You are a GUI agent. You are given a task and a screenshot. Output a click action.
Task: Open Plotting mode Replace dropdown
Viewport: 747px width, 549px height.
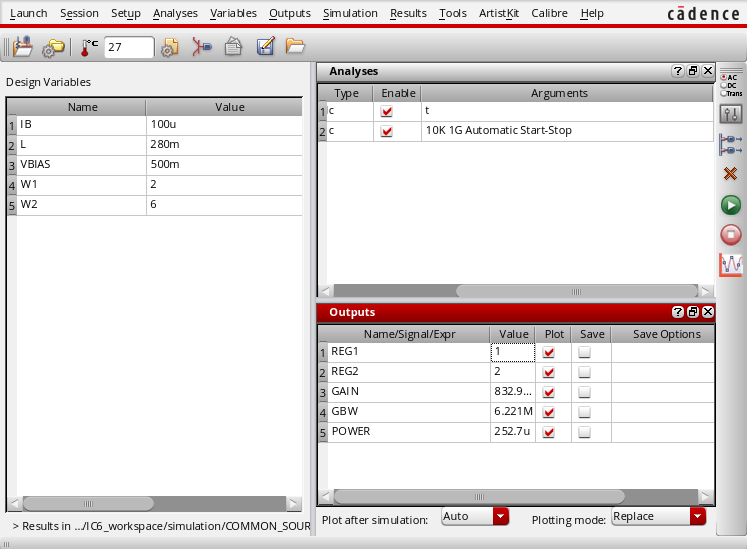point(658,517)
